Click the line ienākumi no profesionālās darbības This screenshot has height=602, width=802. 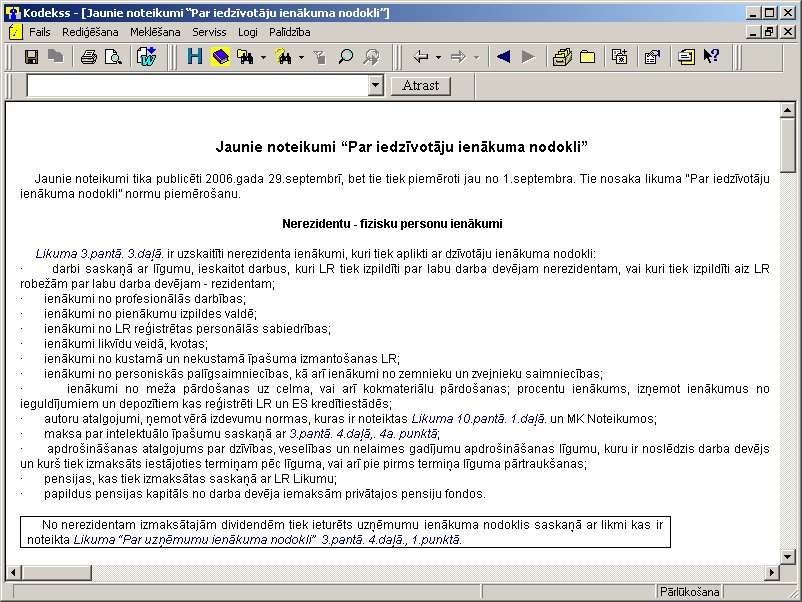(x=145, y=299)
